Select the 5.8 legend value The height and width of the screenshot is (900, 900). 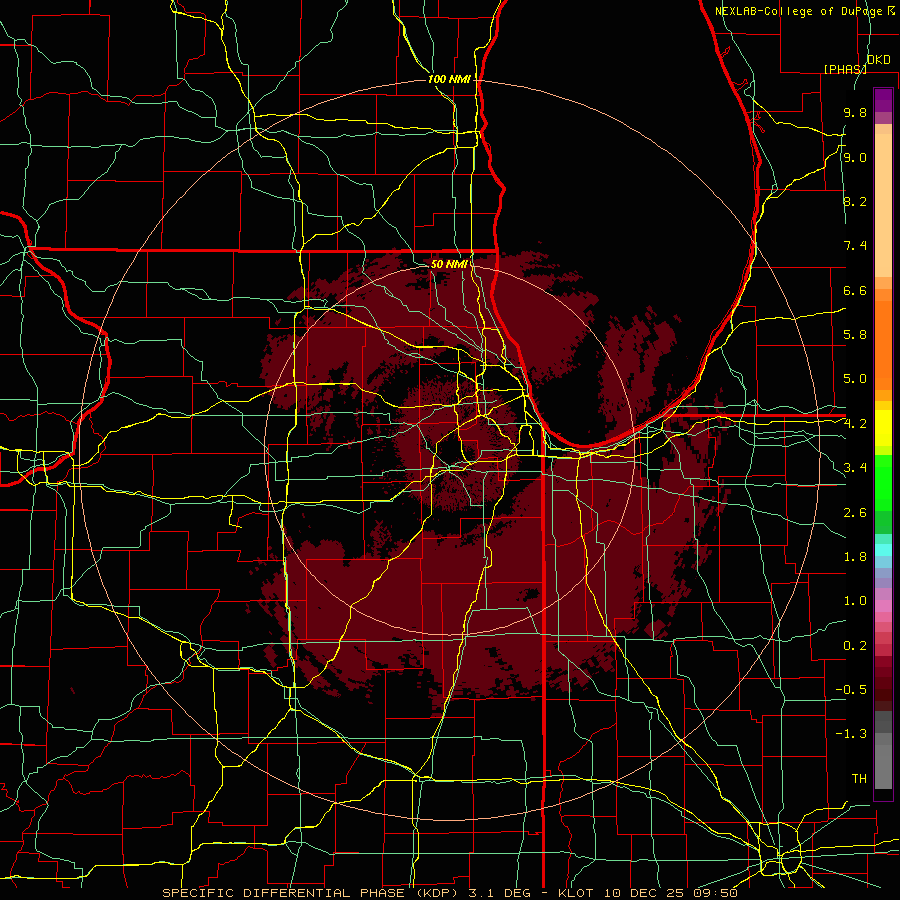tap(855, 335)
